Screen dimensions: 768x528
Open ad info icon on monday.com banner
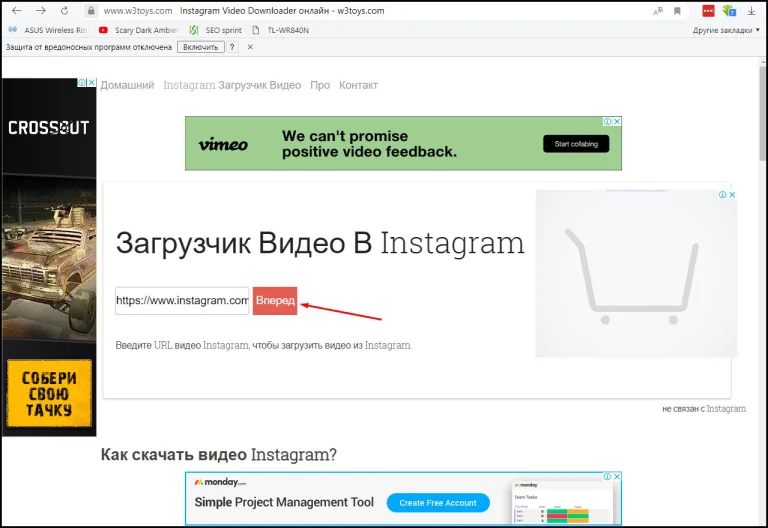[607, 477]
